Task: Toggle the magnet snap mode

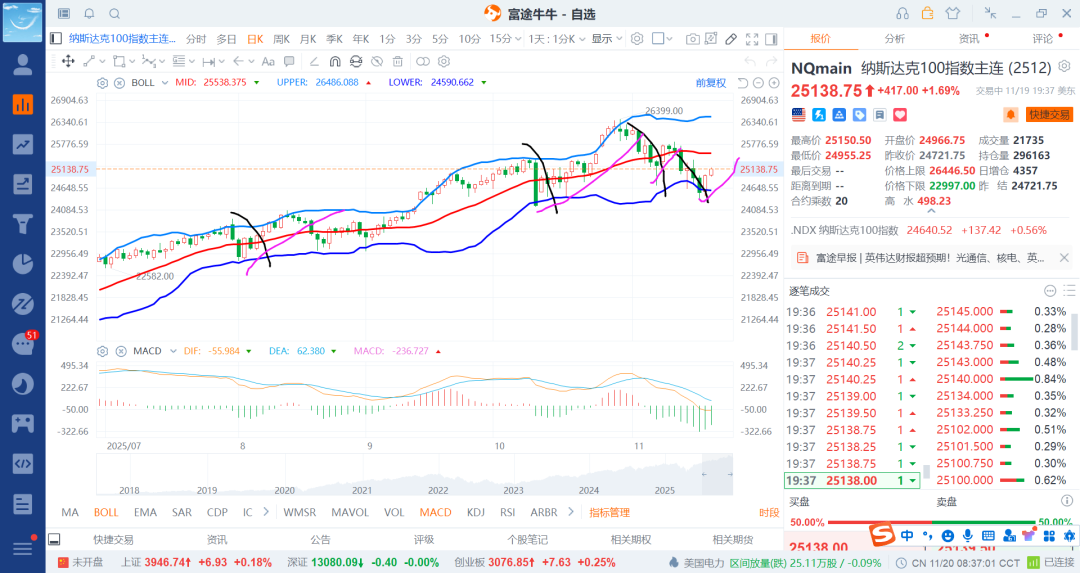Action: (335, 61)
